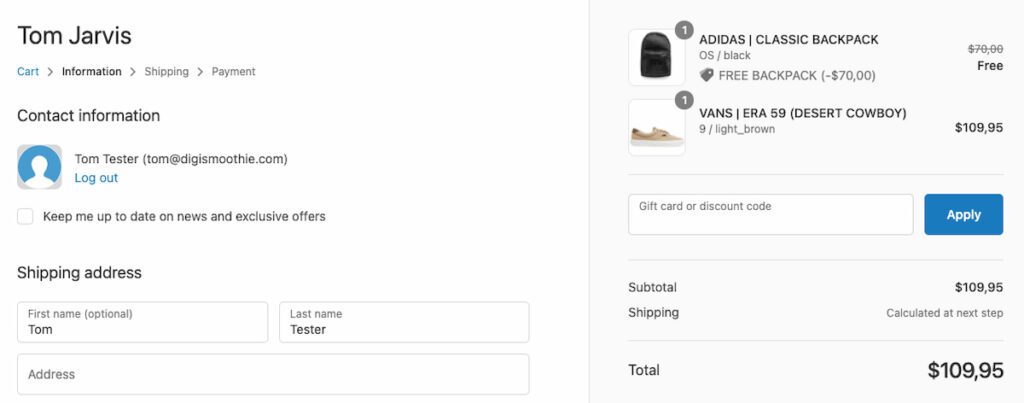Click the quantity badge on the backpack
Screen dimensions: 1024x403
pyautogui.click(x=684, y=30)
